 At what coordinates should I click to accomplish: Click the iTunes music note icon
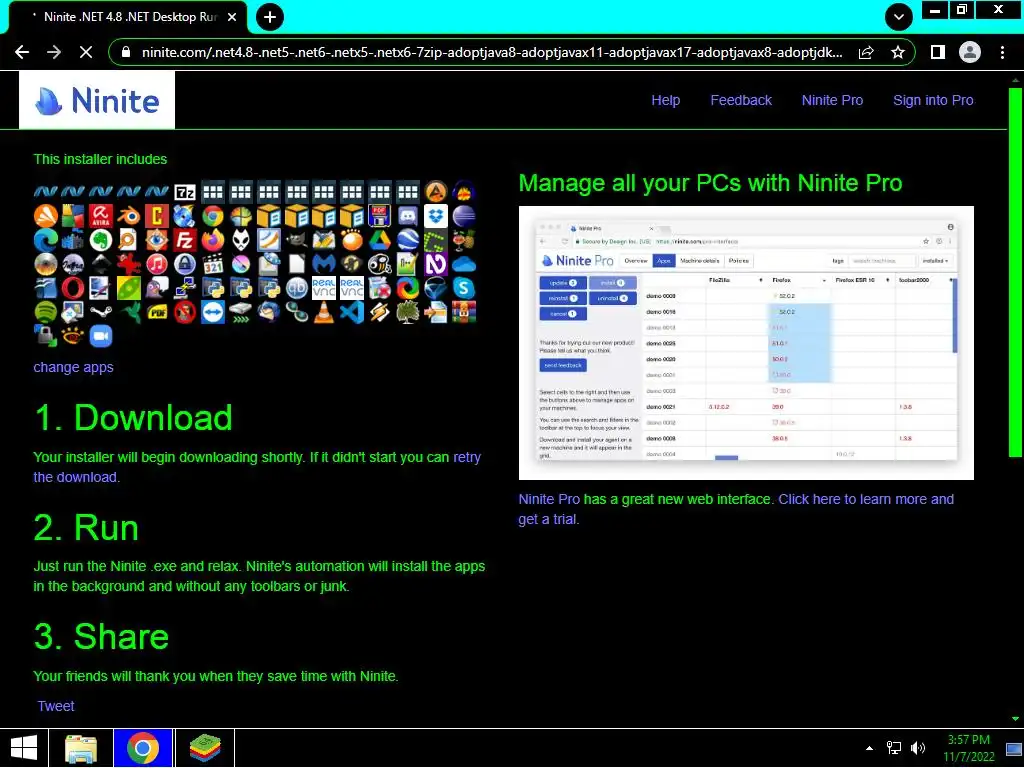pyautogui.click(x=157, y=264)
